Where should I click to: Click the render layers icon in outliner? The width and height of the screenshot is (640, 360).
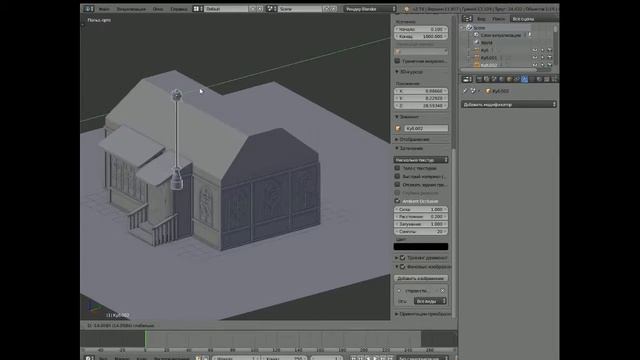(x=476, y=35)
